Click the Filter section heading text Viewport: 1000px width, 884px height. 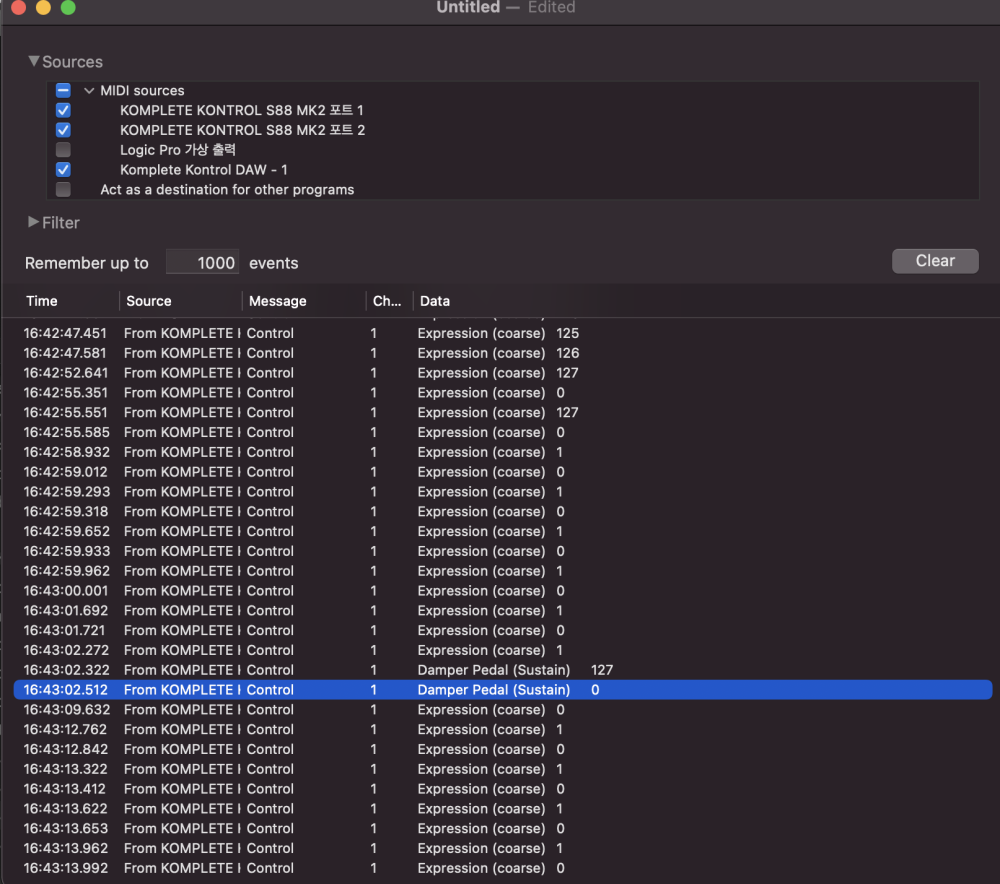pos(61,223)
